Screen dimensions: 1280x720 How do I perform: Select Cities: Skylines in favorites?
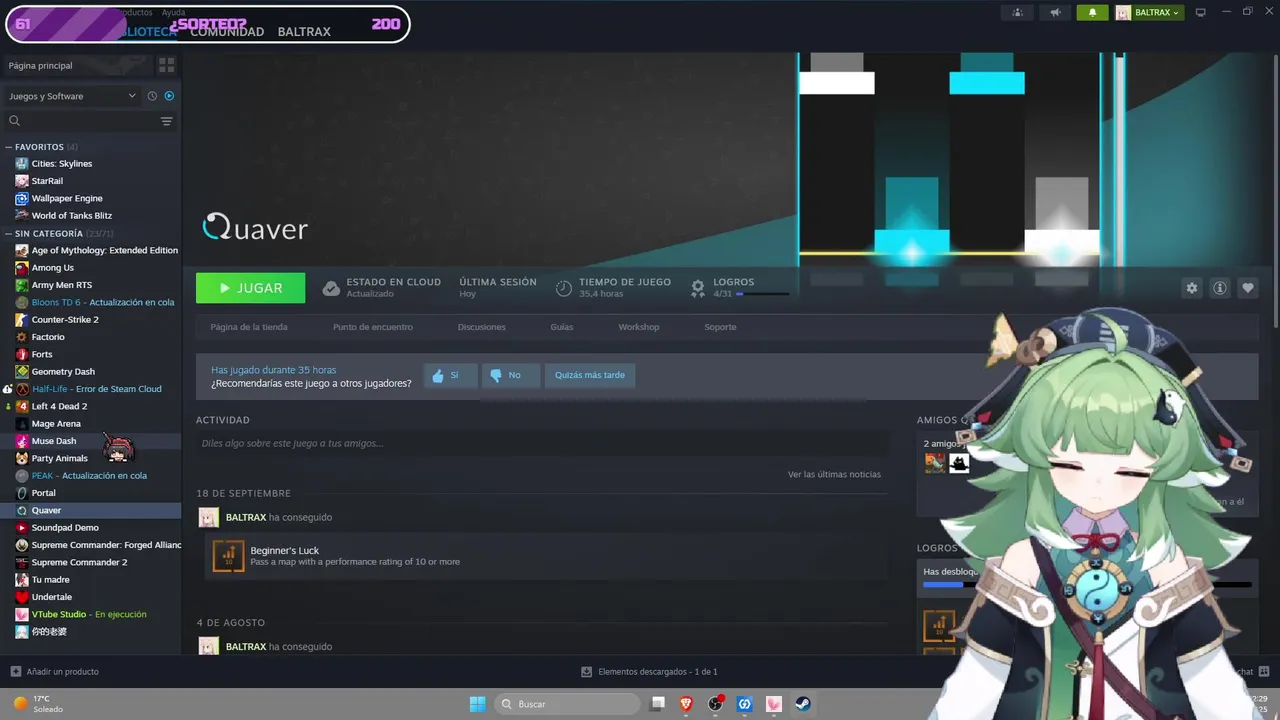(61, 164)
